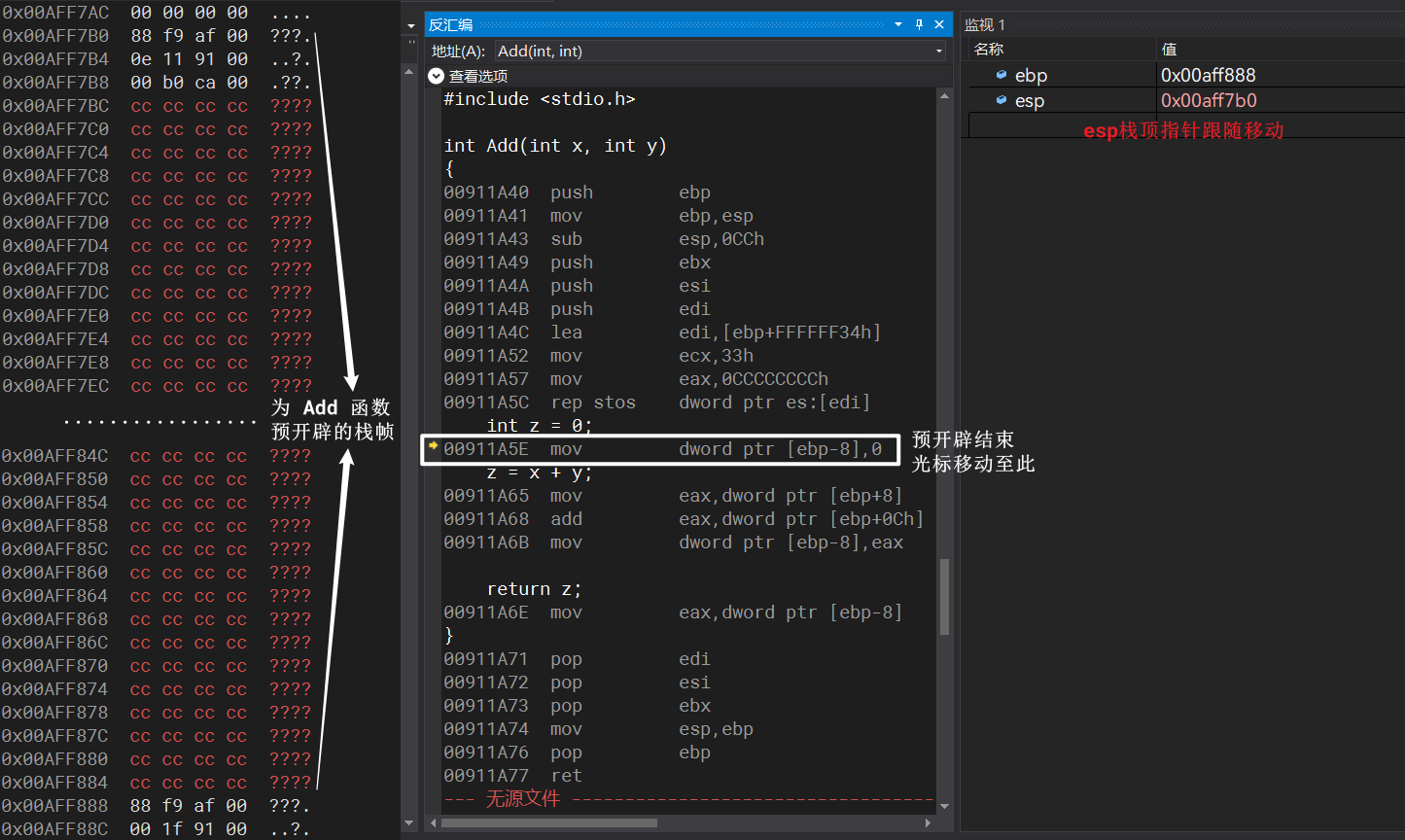Click the ebp watch variable icon

pyautogui.click(x=1001, y=75)
